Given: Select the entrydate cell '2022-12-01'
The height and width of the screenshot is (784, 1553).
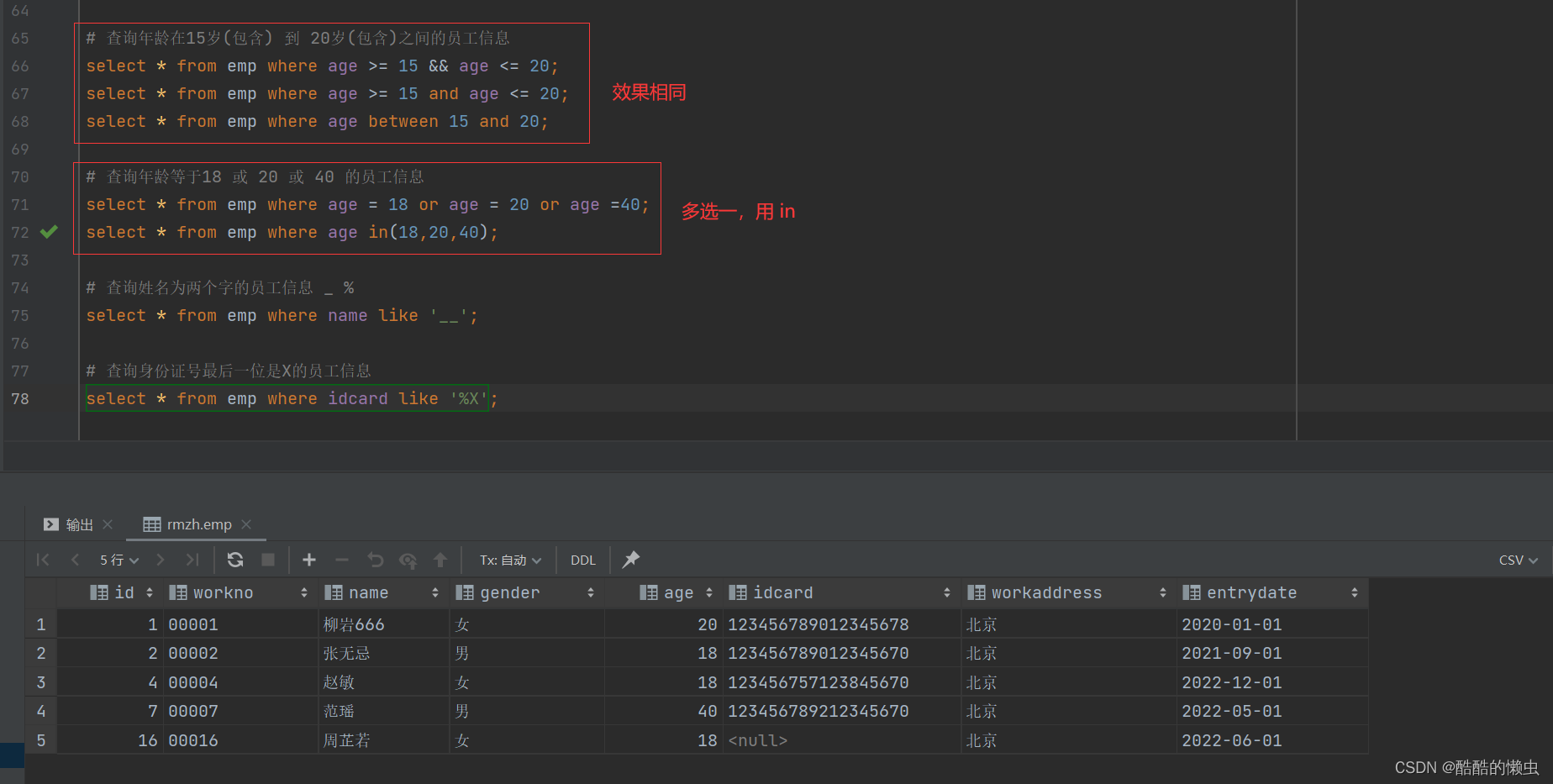Looking at the screenshot, I should (1272, 682).
